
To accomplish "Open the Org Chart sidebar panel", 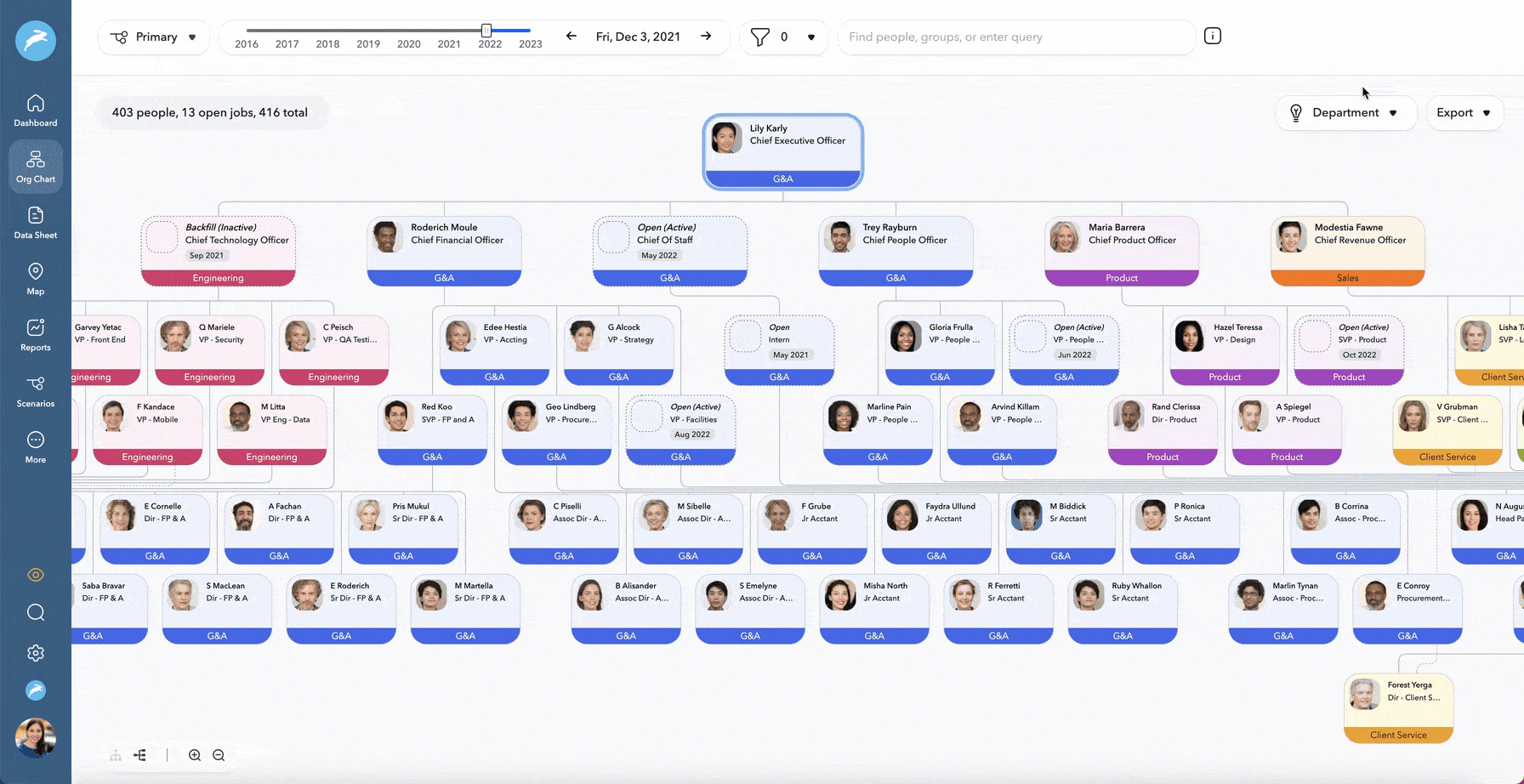I will click(x=35, y=166).
